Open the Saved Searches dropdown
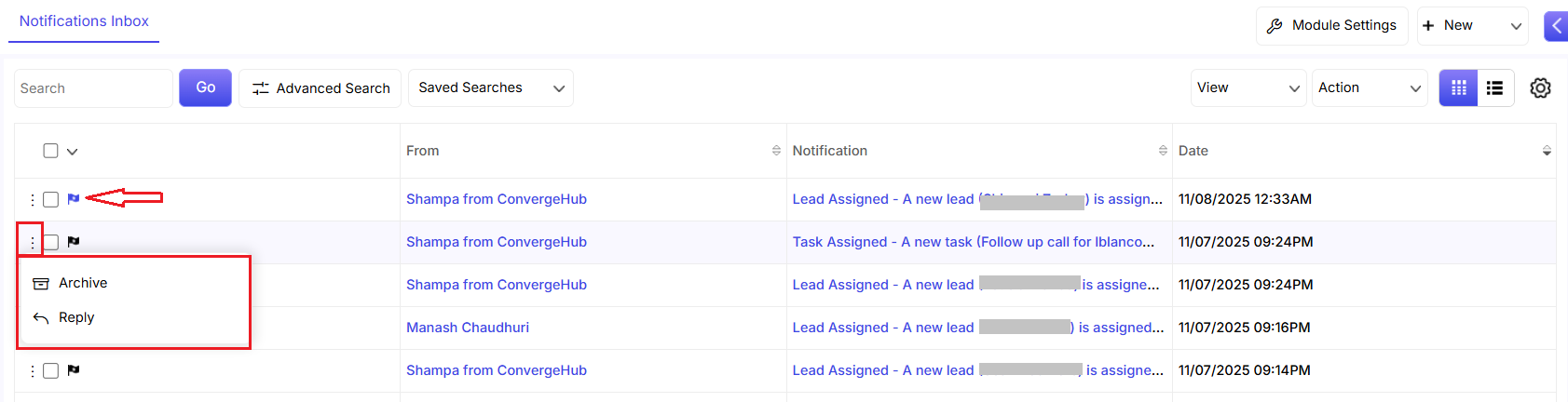This screenshot has width=1568, height=402. (490, 88)
